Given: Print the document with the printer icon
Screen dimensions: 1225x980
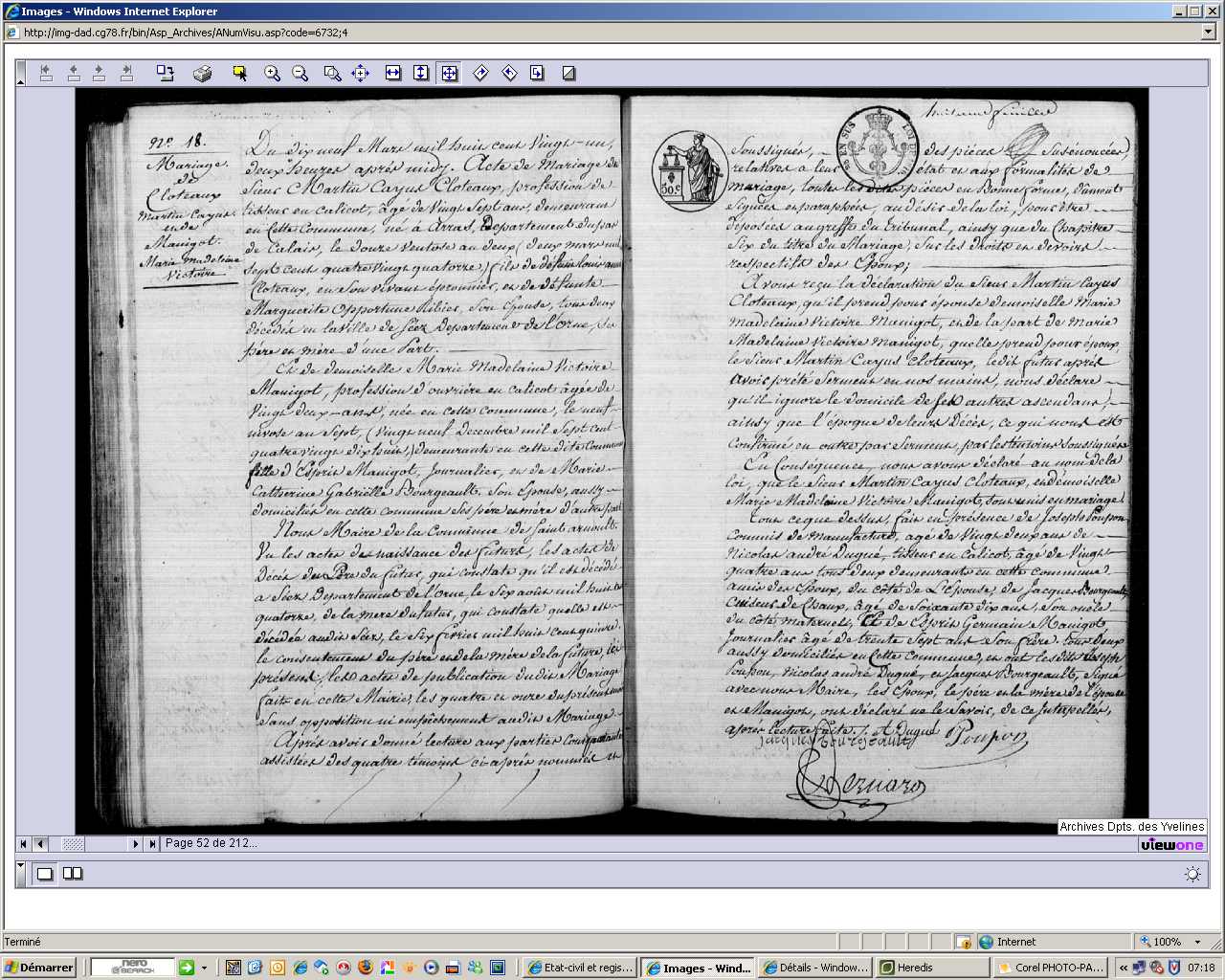Looking at the screenshot, I should click(202, 73).
